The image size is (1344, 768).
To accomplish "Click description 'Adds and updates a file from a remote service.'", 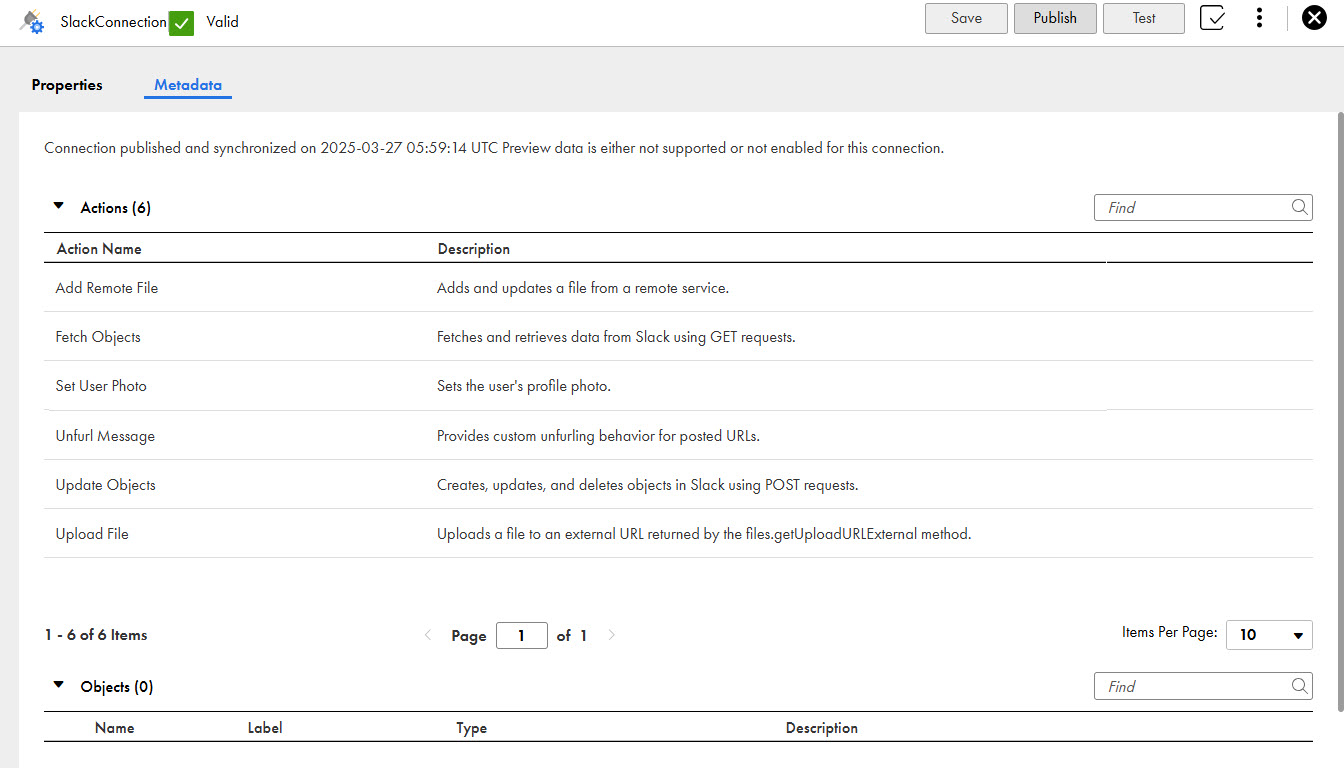I will click(x=583, y=288).
